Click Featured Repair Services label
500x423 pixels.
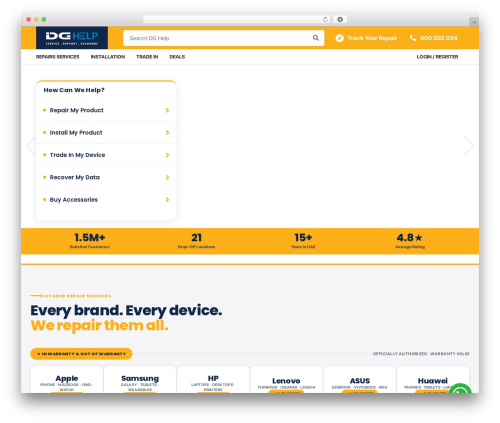click(x=75, y=296)
